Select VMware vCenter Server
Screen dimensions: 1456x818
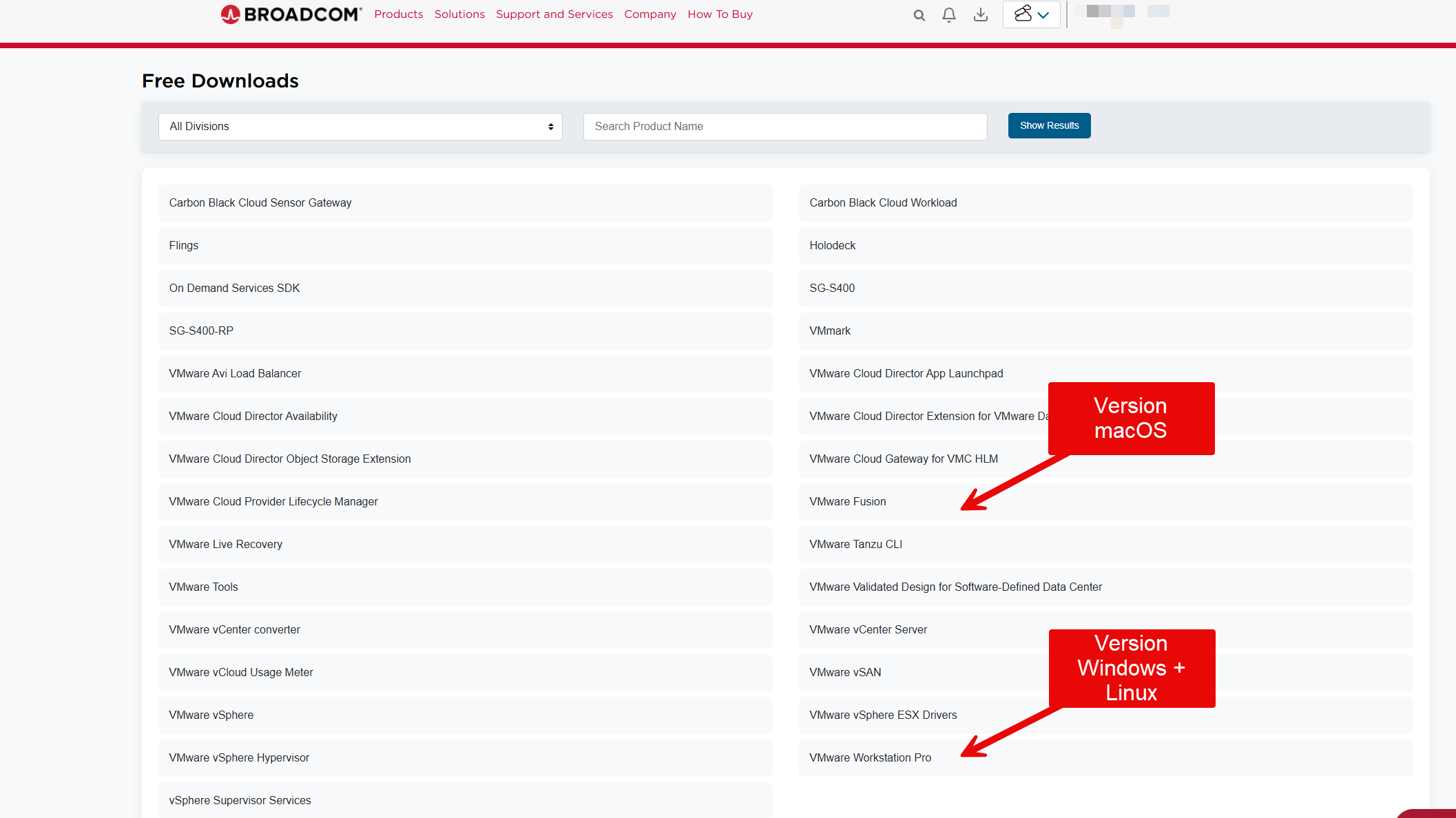coord(1106,630)
